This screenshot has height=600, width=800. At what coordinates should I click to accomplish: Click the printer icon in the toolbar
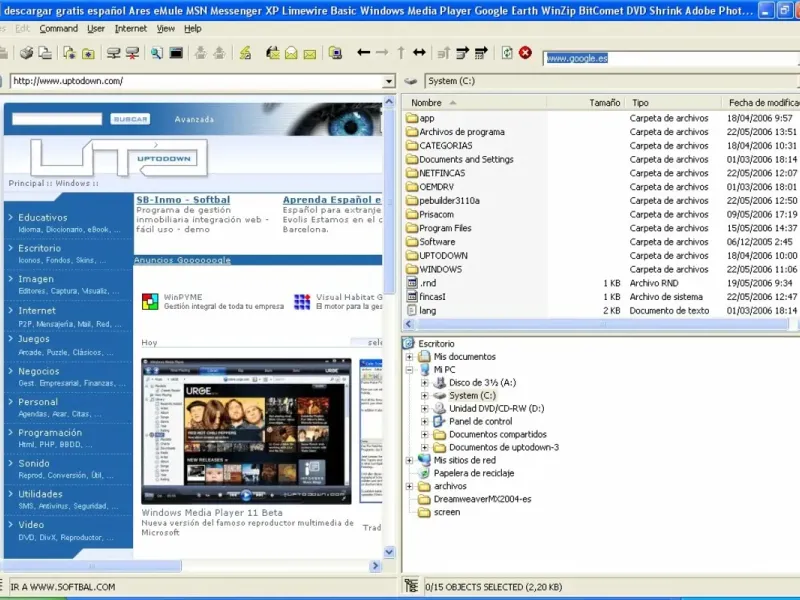pyautogui.click(x=26, y=53)
